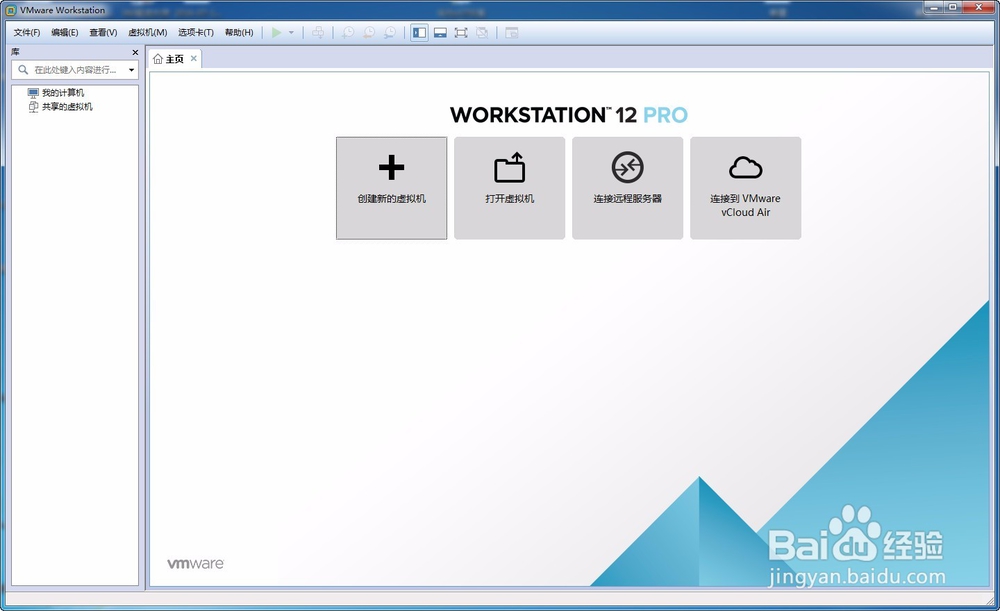Screen dimensions: 1000x611
Task: Close the library (库) panel
Action: pos(135,52)
